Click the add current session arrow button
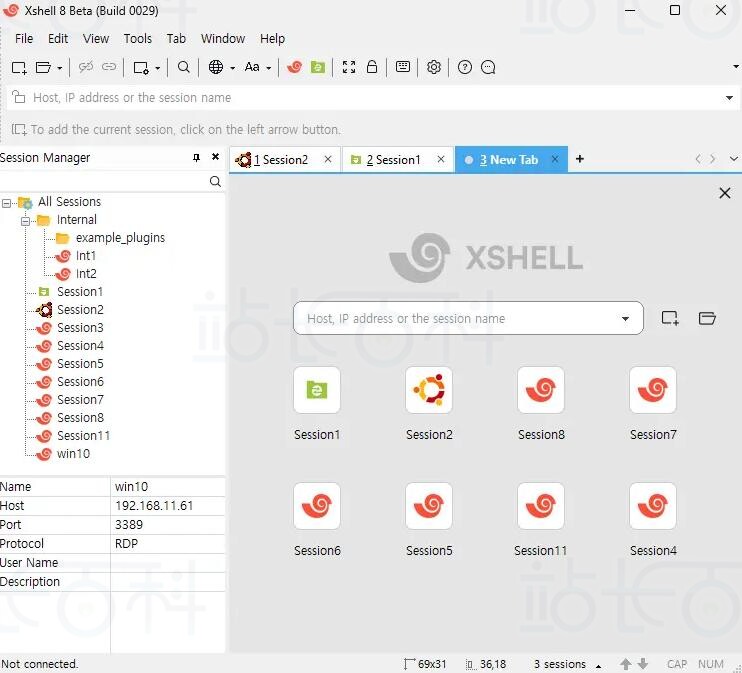 click(x=19, y=129)
